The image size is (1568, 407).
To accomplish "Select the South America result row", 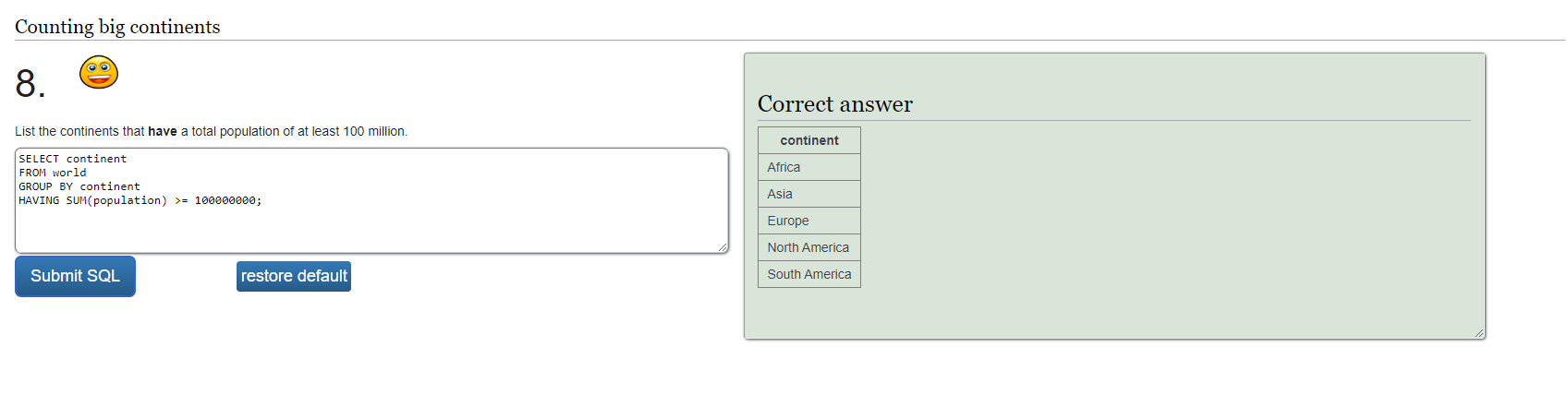I will click(x=809, y=274).
